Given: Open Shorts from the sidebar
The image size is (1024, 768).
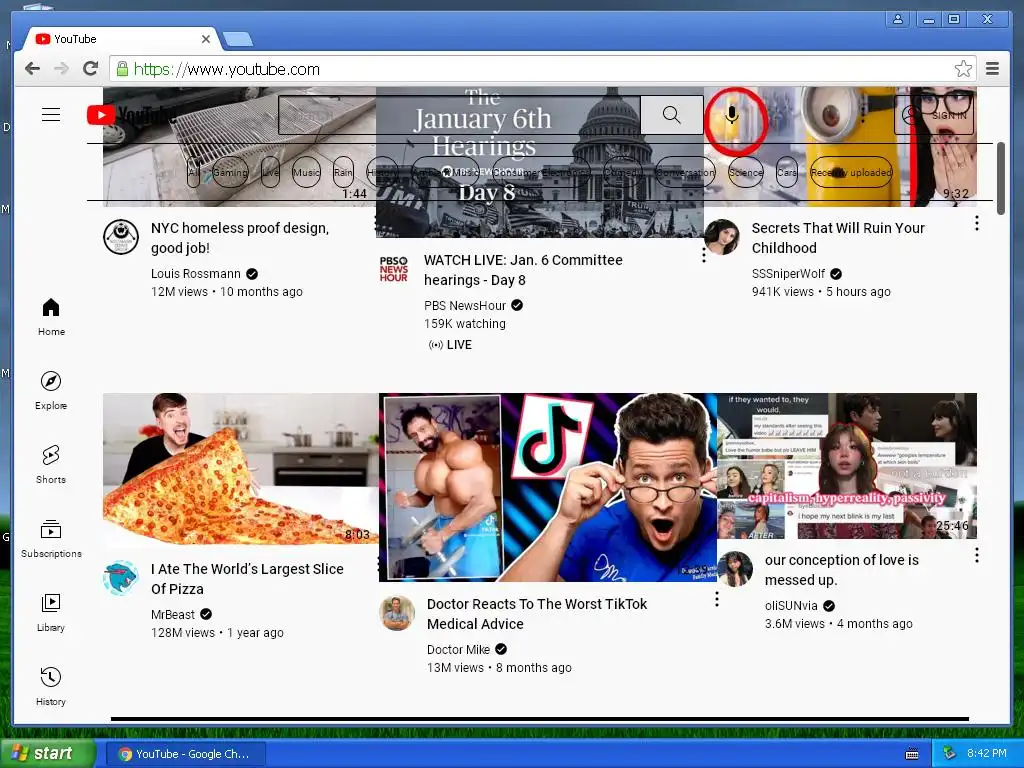Looking at the screenshot, I should point(51,464).
